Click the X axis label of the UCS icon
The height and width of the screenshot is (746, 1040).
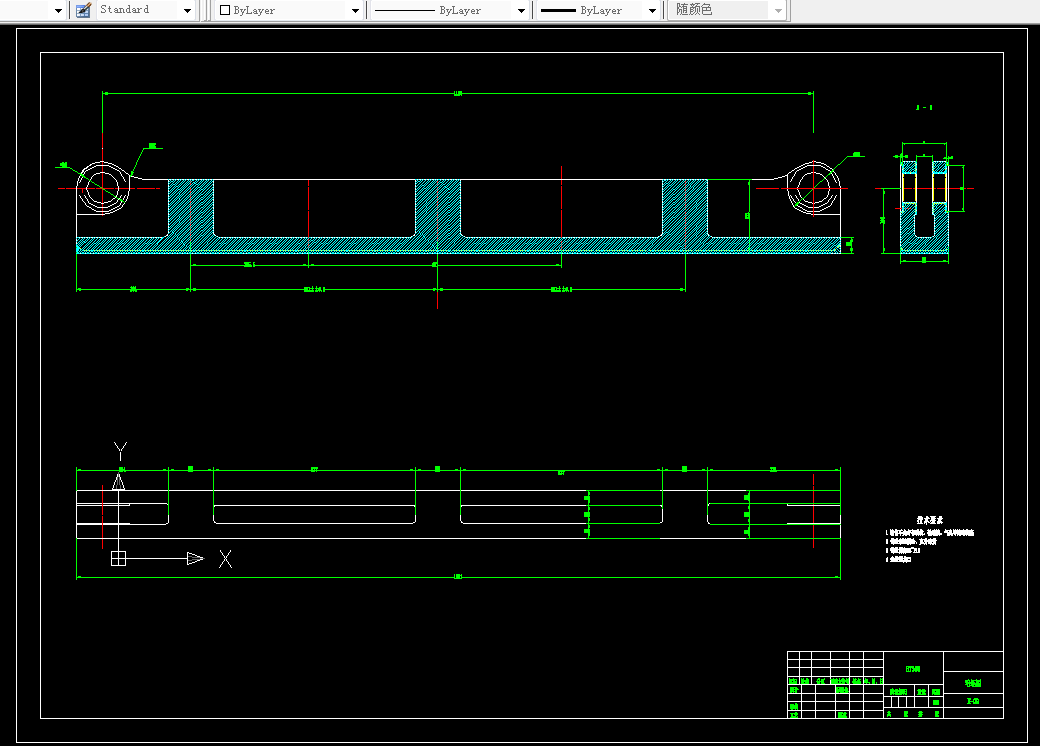tap(226, 559)
